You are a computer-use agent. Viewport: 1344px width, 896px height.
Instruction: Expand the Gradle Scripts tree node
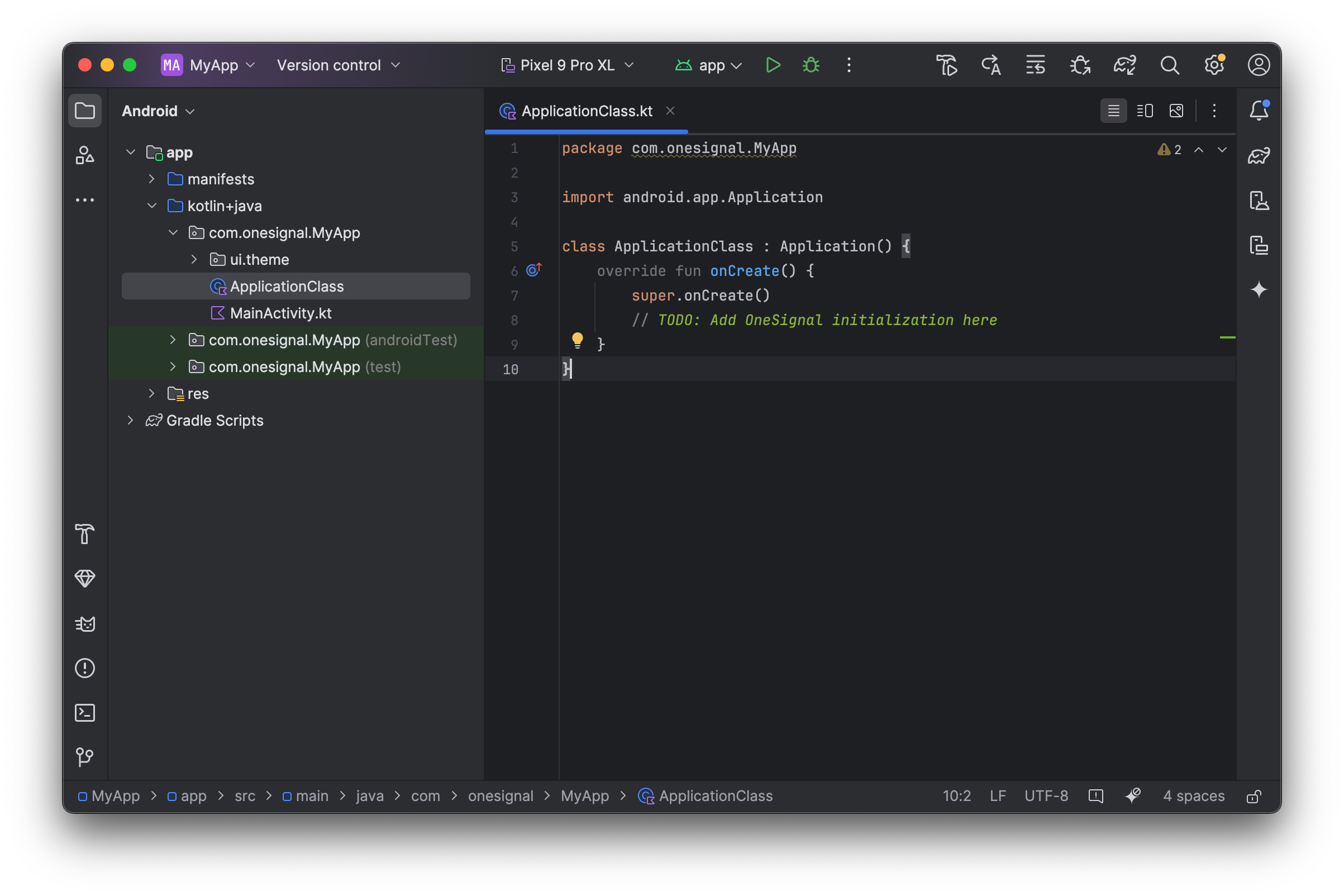coord(130,421)
